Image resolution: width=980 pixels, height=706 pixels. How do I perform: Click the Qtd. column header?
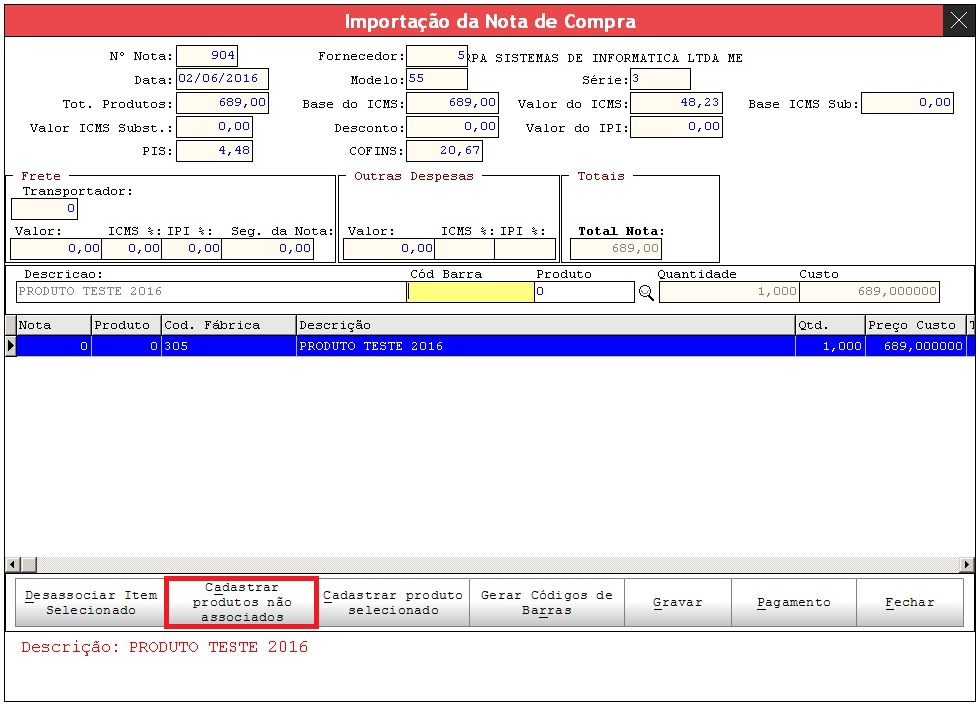point(831,326)
